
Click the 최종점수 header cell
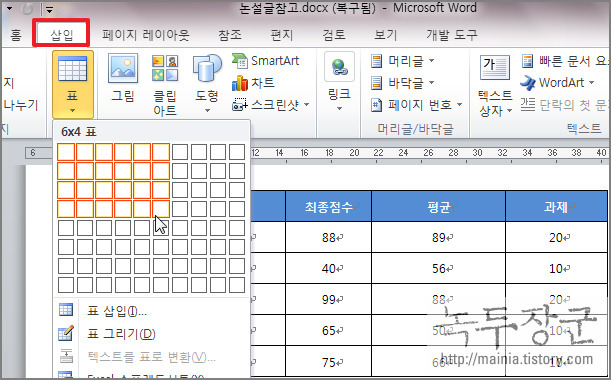(328, 206)
